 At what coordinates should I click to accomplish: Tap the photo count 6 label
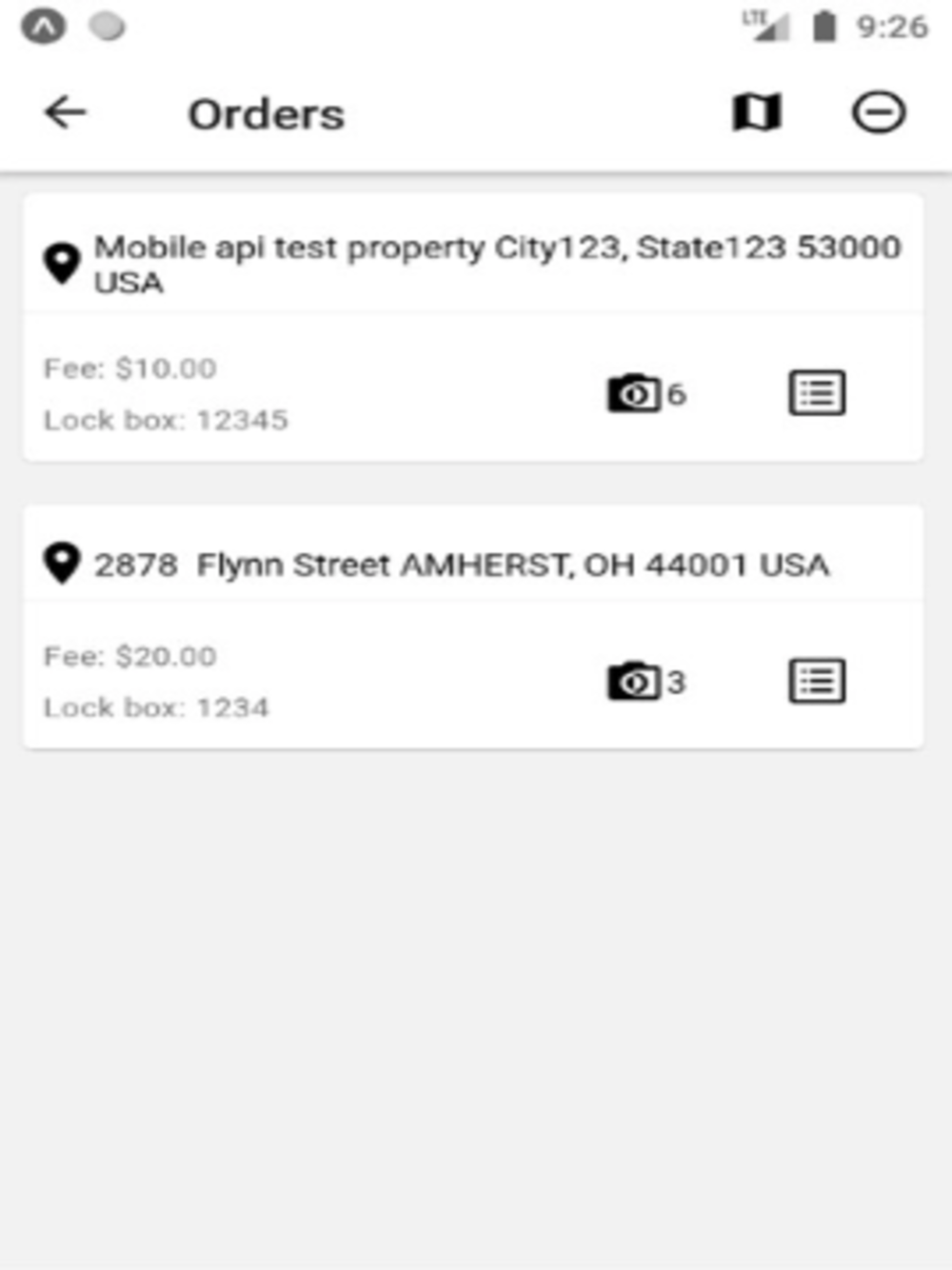tap(676, 394)
